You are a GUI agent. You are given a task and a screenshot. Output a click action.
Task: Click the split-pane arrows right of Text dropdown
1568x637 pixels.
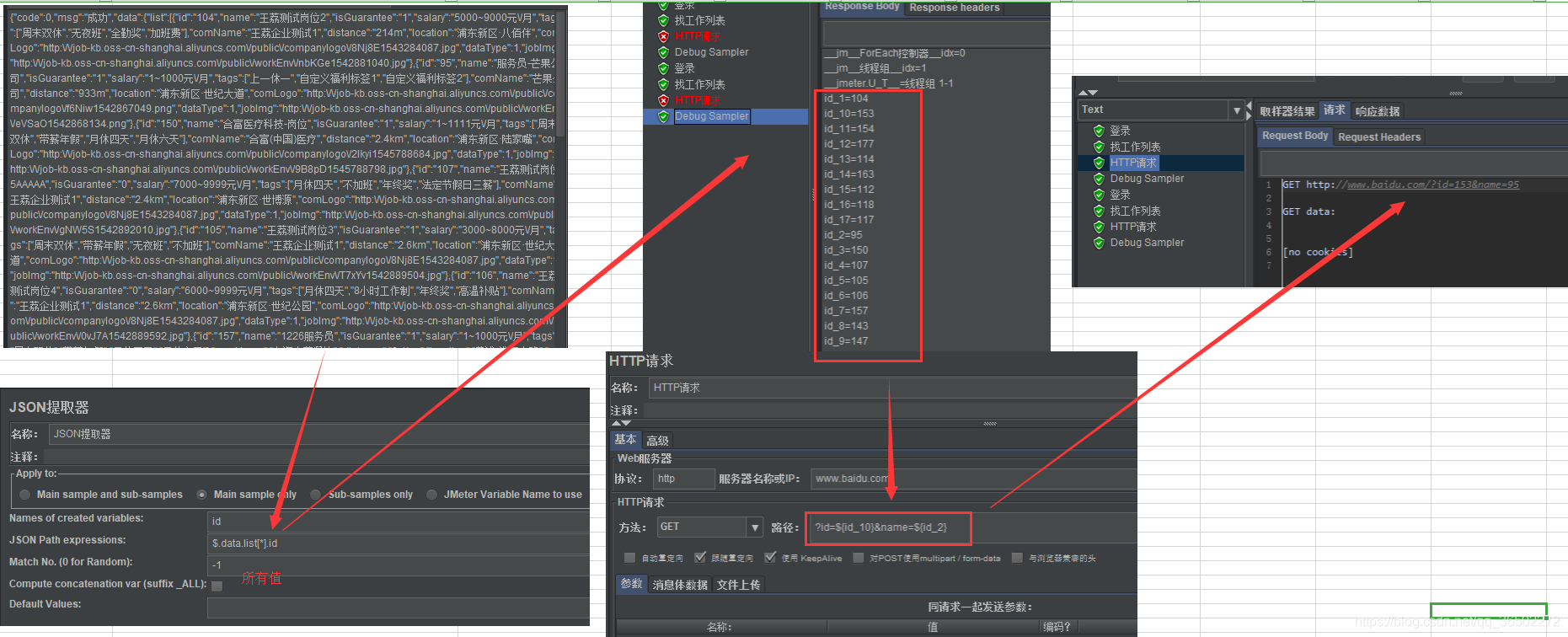pyautogui.click(x=1249, y=110)
